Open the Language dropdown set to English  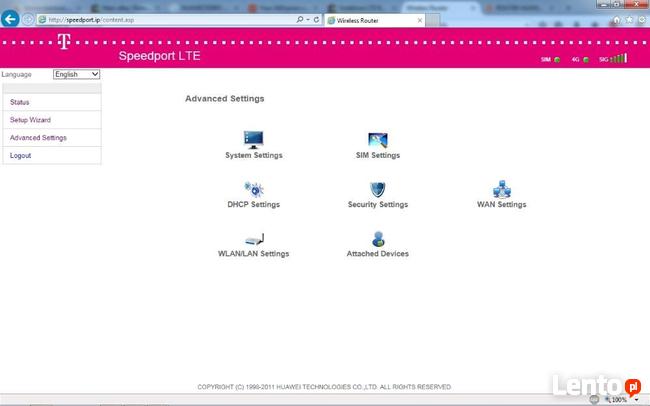coord(76,74)
